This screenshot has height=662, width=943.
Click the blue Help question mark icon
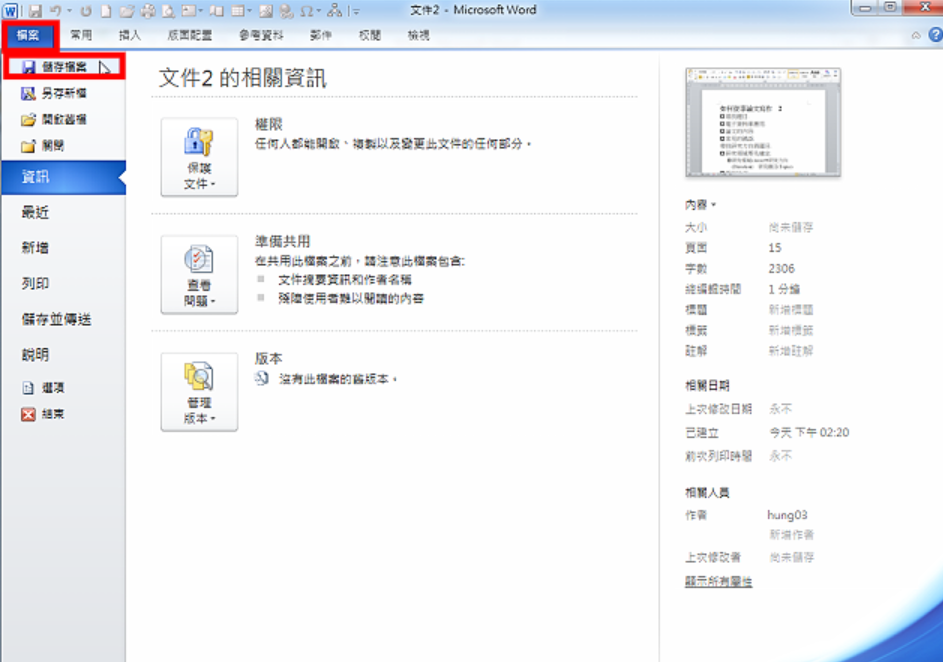coord(935,35)
